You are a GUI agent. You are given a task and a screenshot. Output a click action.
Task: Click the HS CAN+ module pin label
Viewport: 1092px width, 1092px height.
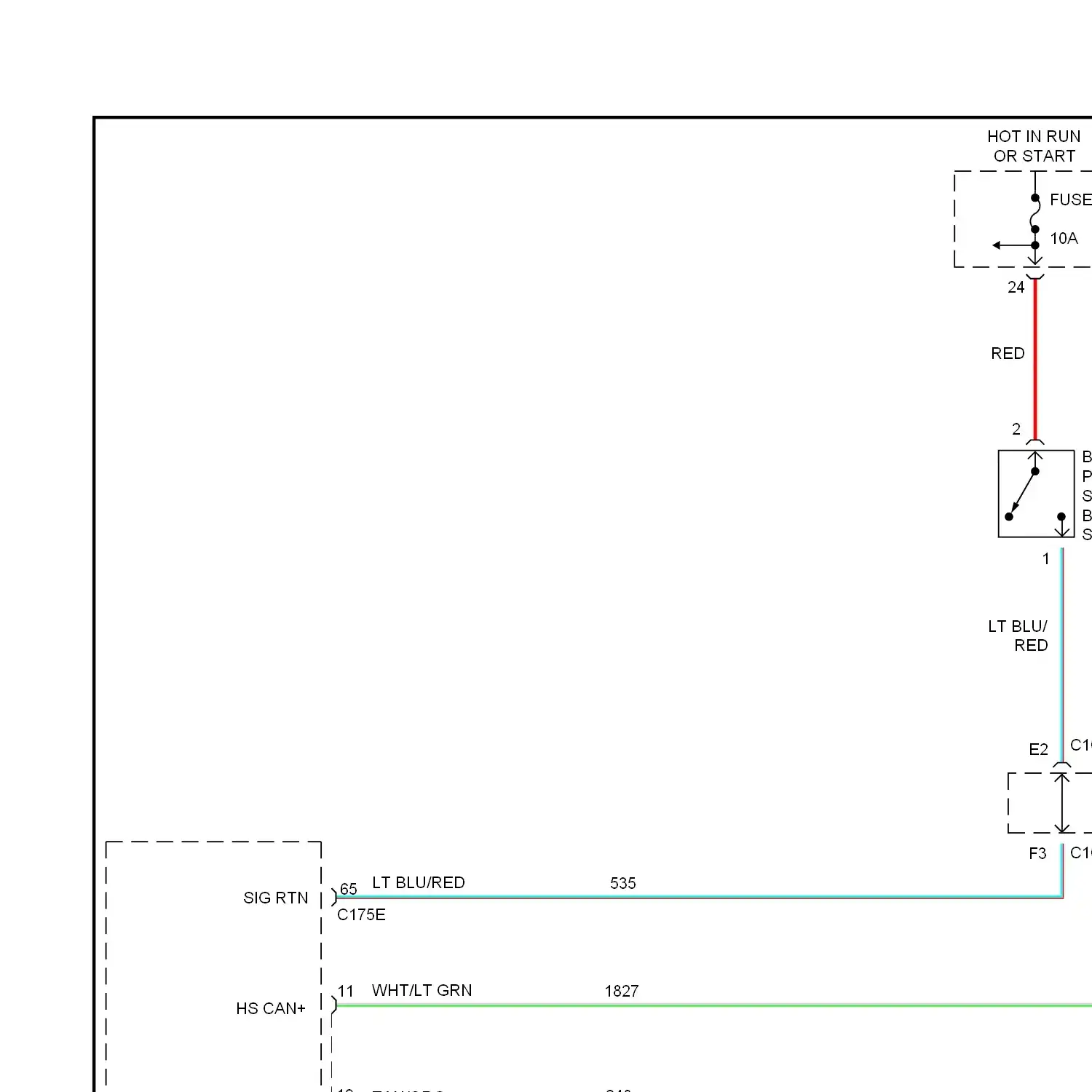[271, 1009]
